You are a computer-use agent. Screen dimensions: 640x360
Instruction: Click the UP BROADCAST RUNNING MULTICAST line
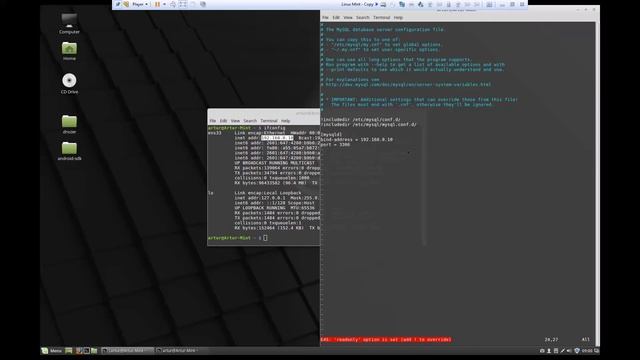274,163
